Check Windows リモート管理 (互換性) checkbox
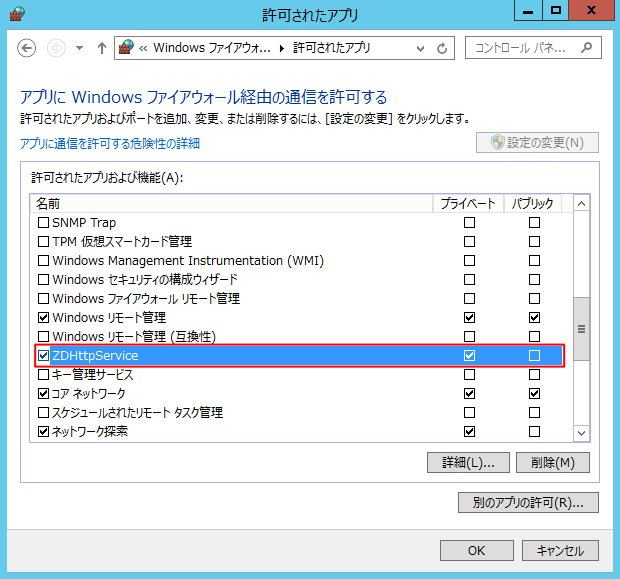 click(x=43, y=337)
